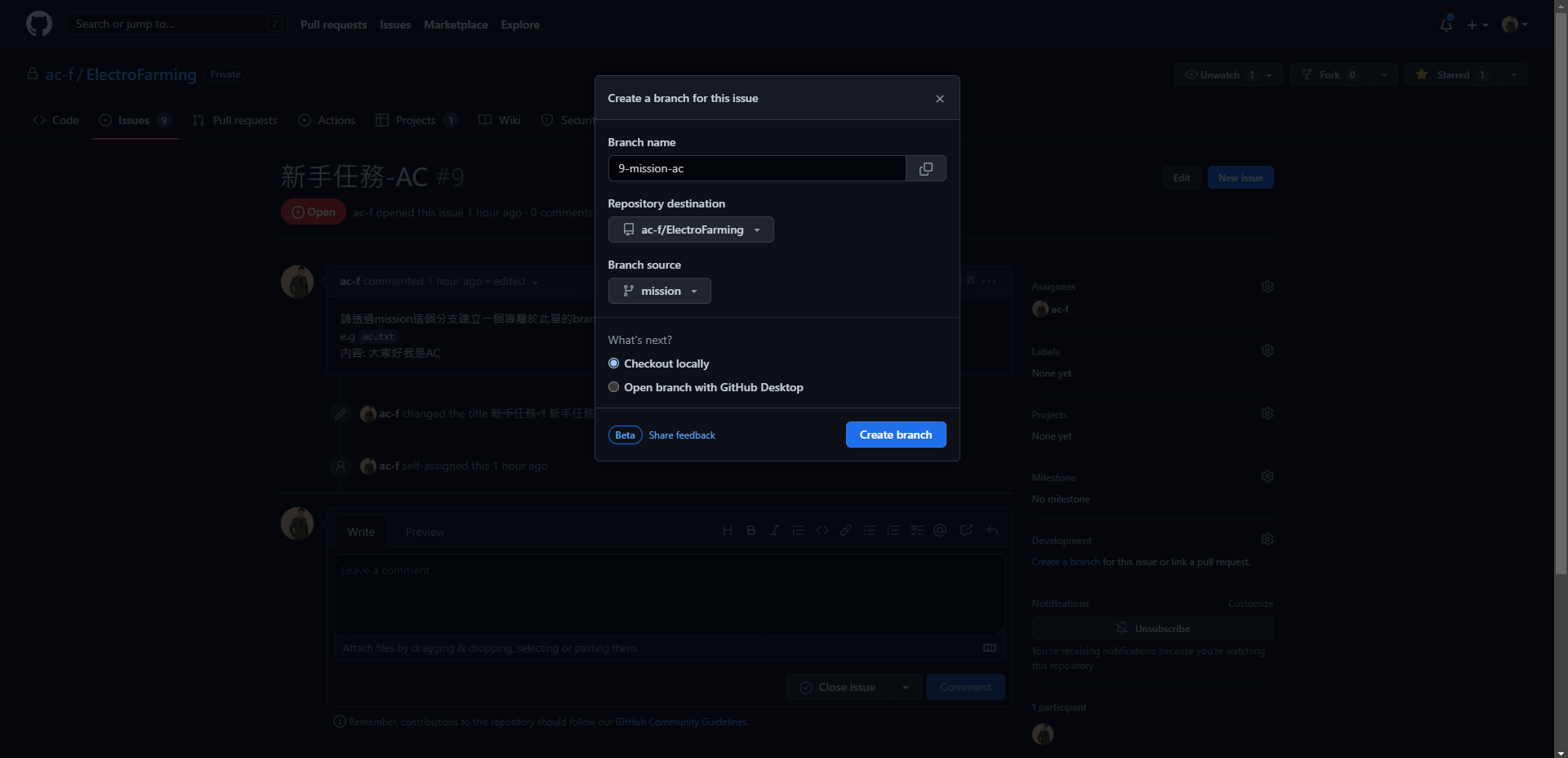Open GitHub Community Guidelines link
The height and width of the screenshot is (758, 1568).
tap(681, 722)
